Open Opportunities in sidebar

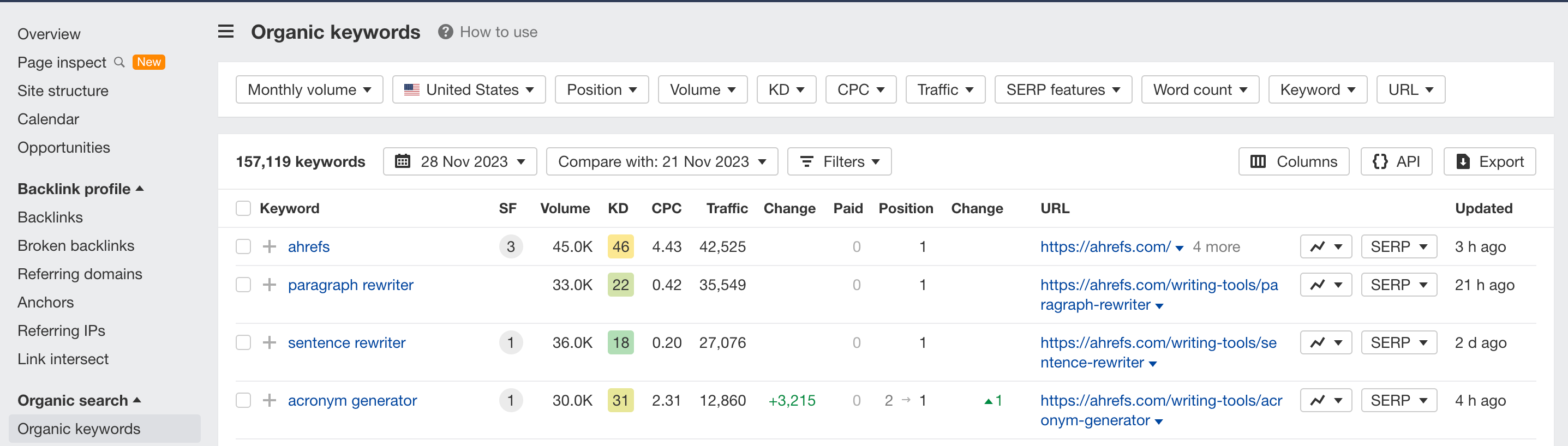[x=63, y=147]
